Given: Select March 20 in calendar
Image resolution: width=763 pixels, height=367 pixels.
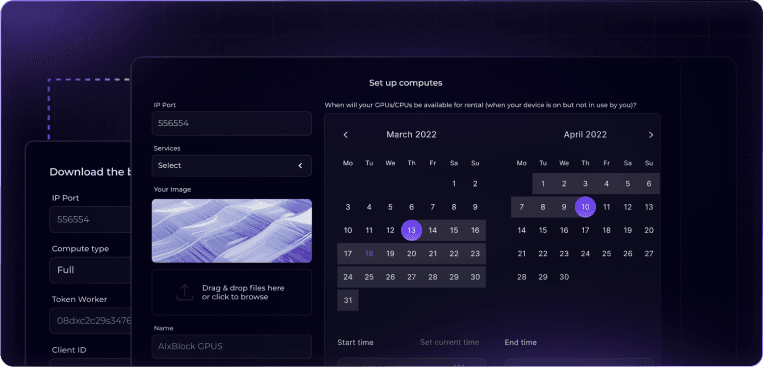Looking at the screenshot, I should click(x=411, y=254).
